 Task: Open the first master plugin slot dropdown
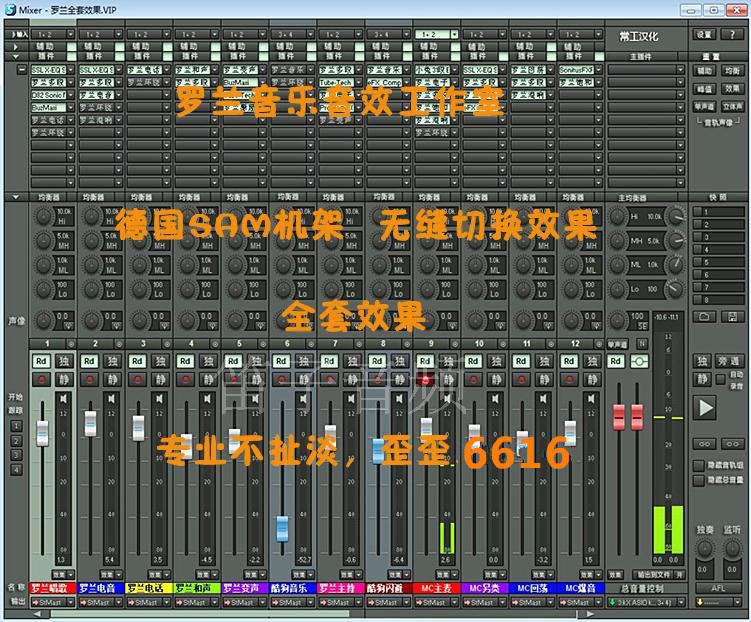(680, 70)
